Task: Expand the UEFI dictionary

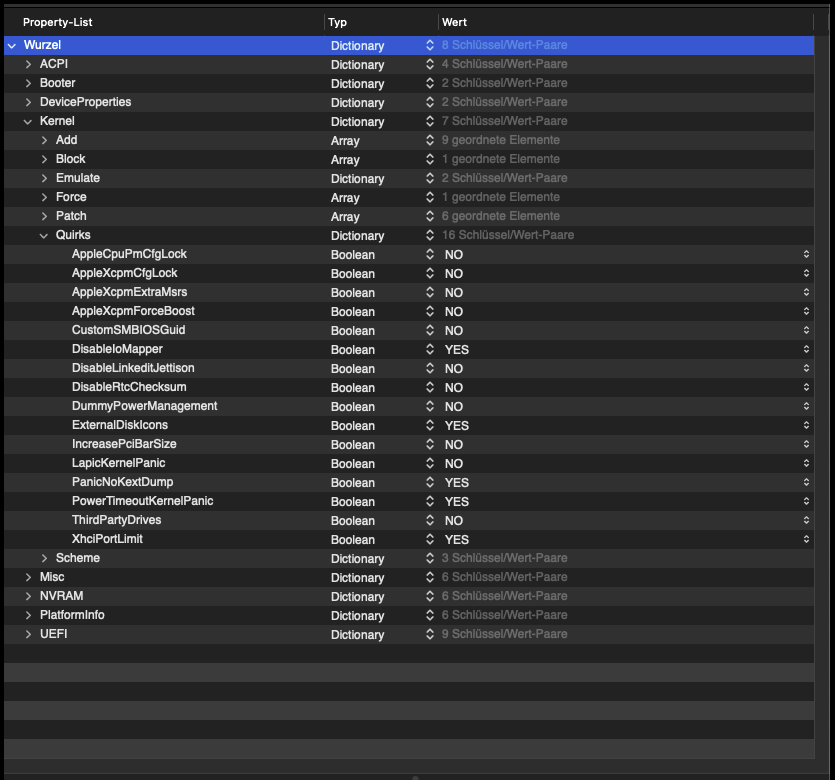Action: (28, 635)
